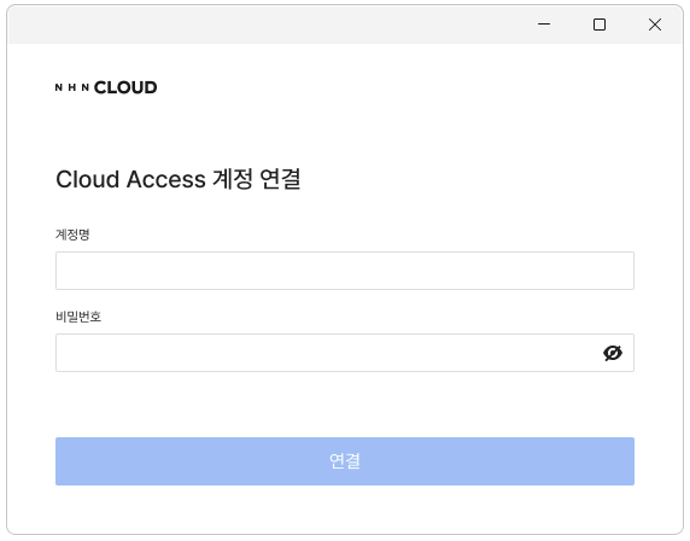Click the small NHN letters in logo
The image size is (690, 541).
pyautogui.click(x=72, y=87)
